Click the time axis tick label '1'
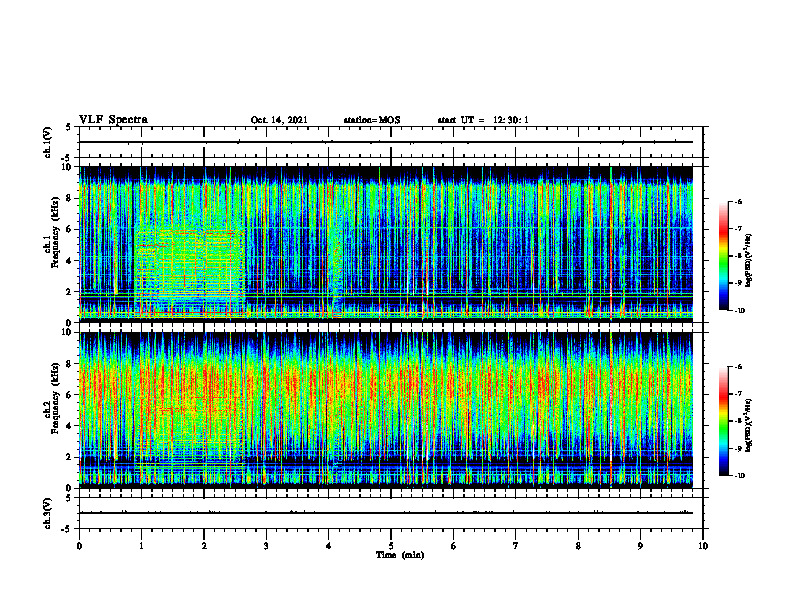 141,546
